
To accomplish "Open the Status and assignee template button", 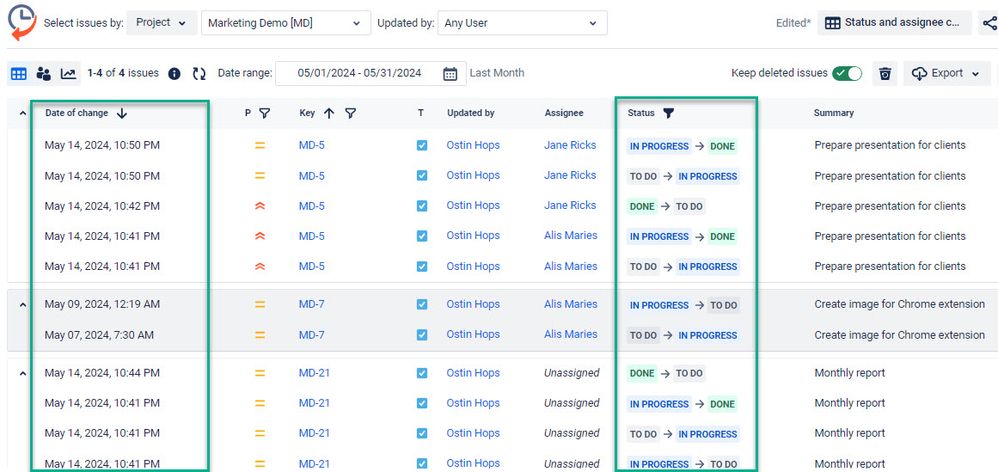I will click(x=894, y=23).
